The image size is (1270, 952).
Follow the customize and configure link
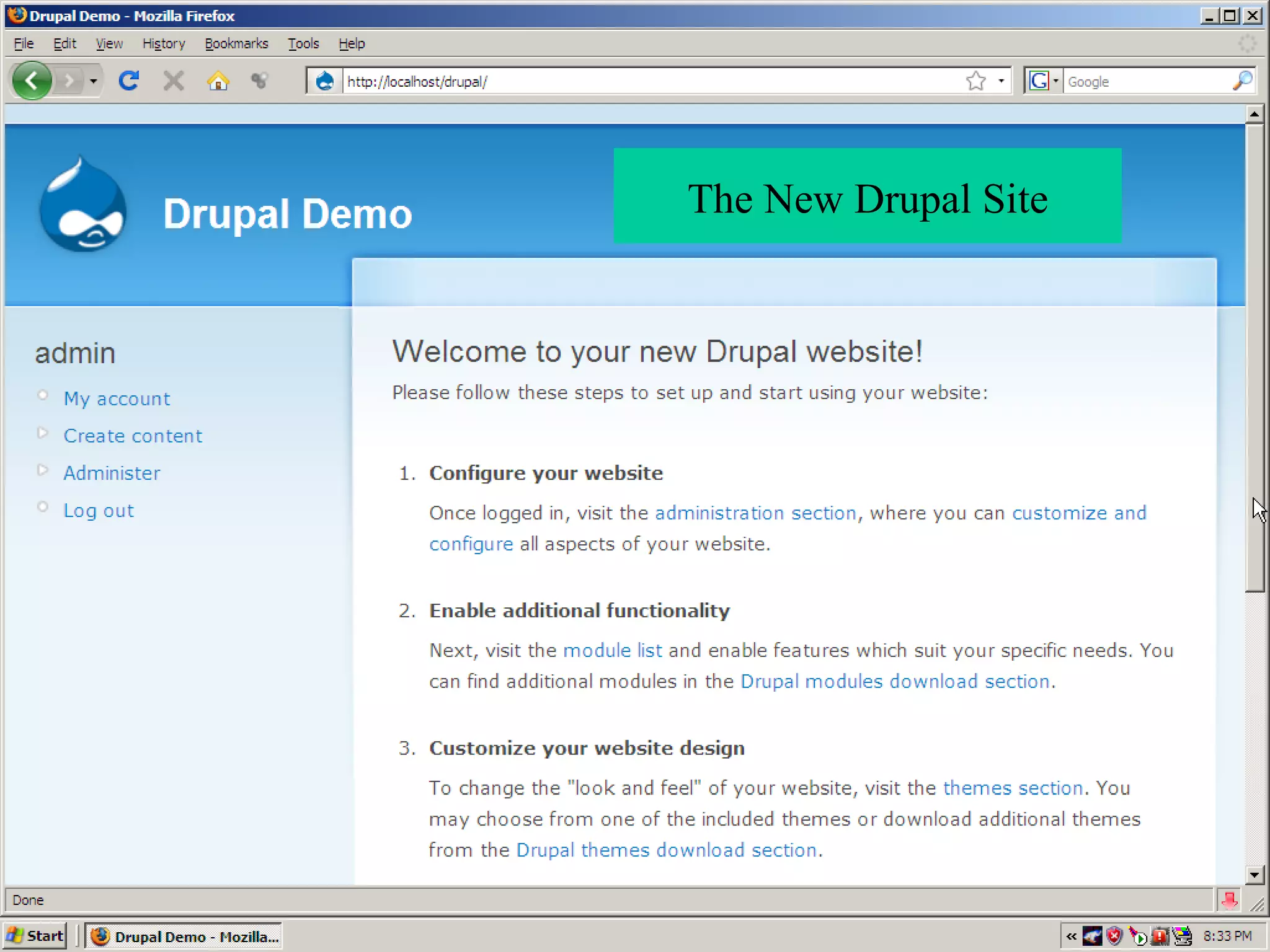(x=1079, y=513)
